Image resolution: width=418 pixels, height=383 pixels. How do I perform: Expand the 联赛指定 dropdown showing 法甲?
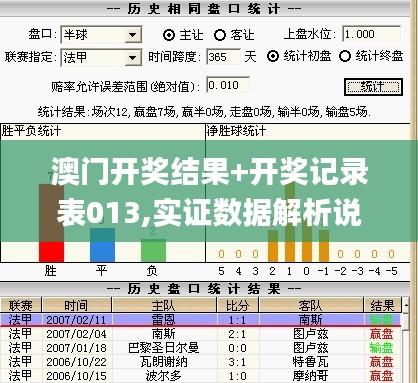101,58
